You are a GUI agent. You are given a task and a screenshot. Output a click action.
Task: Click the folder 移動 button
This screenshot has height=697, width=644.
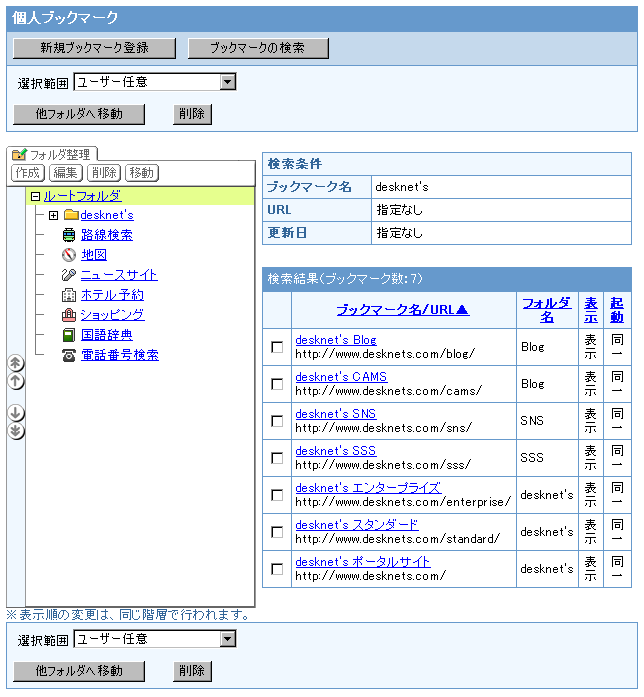coord(142,172)
